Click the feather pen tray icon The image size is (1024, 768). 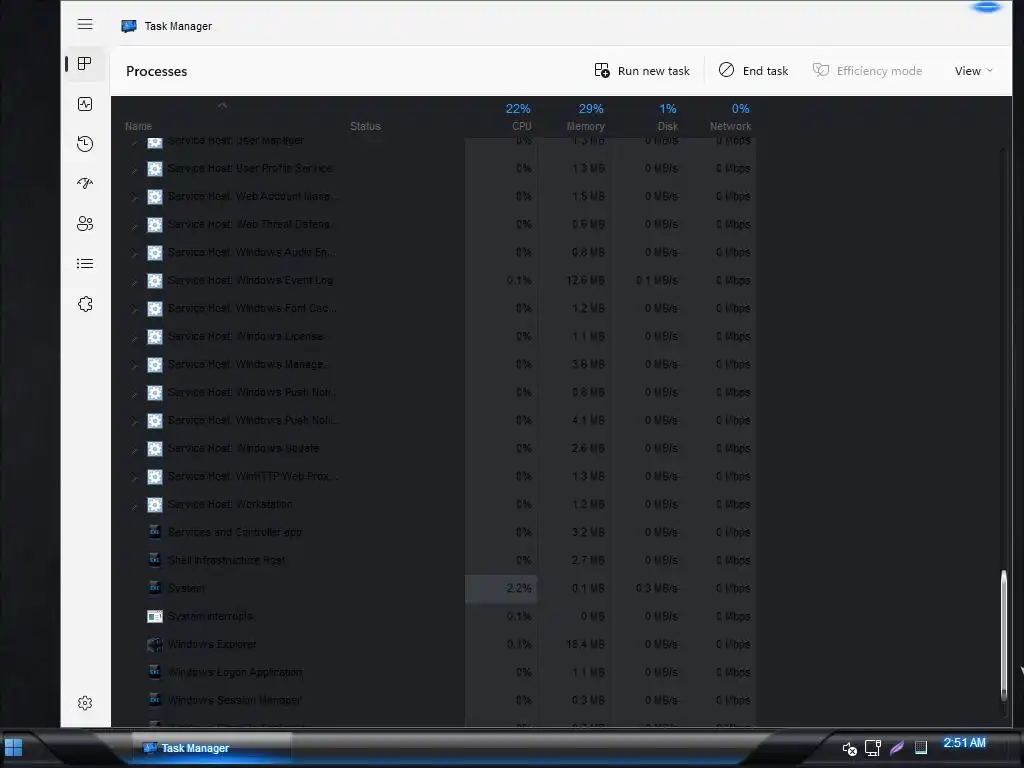[897, 747]
